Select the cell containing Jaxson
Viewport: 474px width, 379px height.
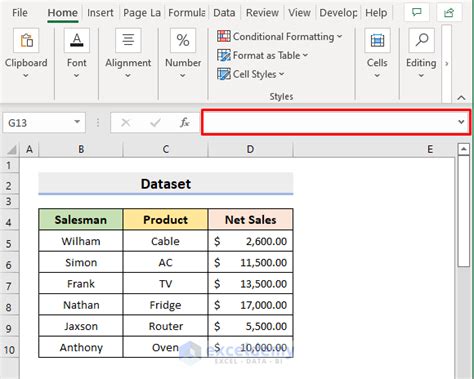[x=81, y=326]
